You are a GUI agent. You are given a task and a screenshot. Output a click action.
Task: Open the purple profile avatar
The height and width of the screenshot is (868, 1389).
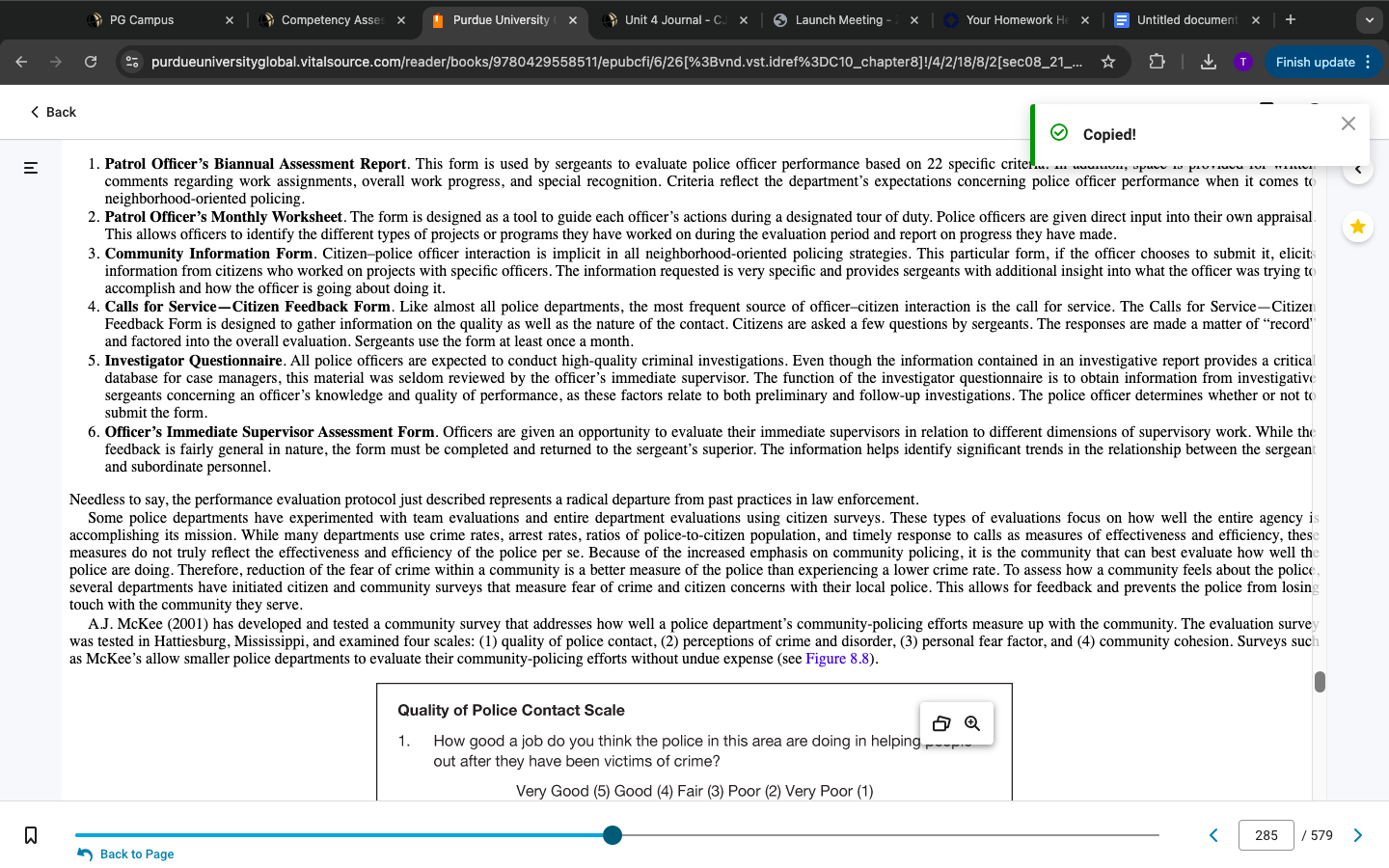(x=1243, y=62)
